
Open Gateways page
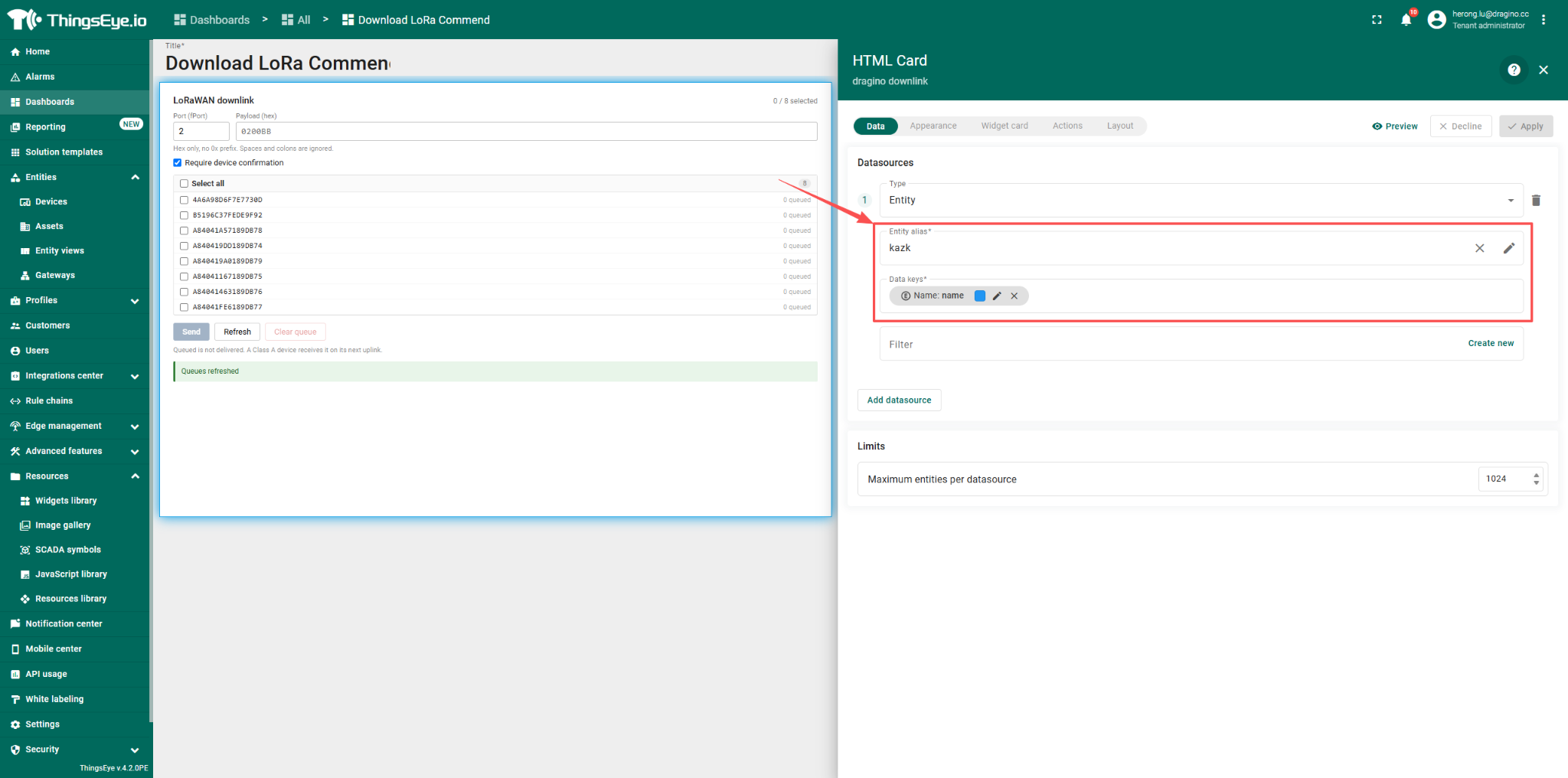pyautogui.click(x=74, y=275)
